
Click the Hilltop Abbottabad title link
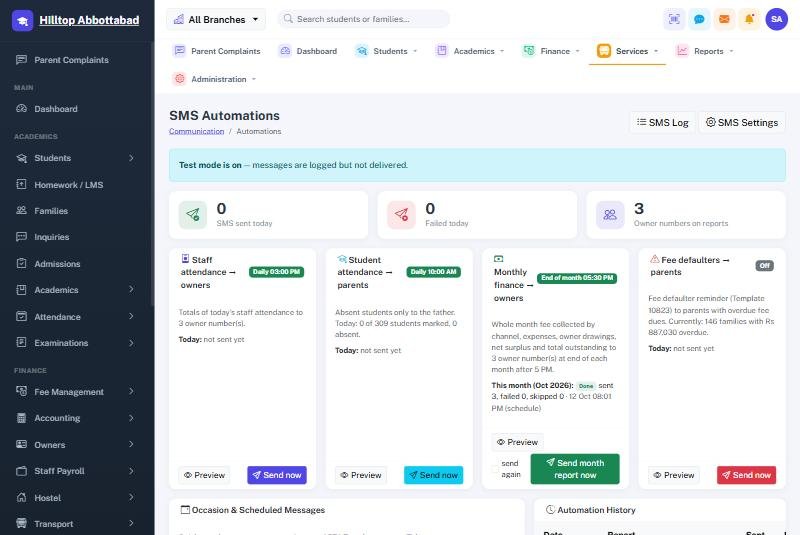[x=89, y=20]
